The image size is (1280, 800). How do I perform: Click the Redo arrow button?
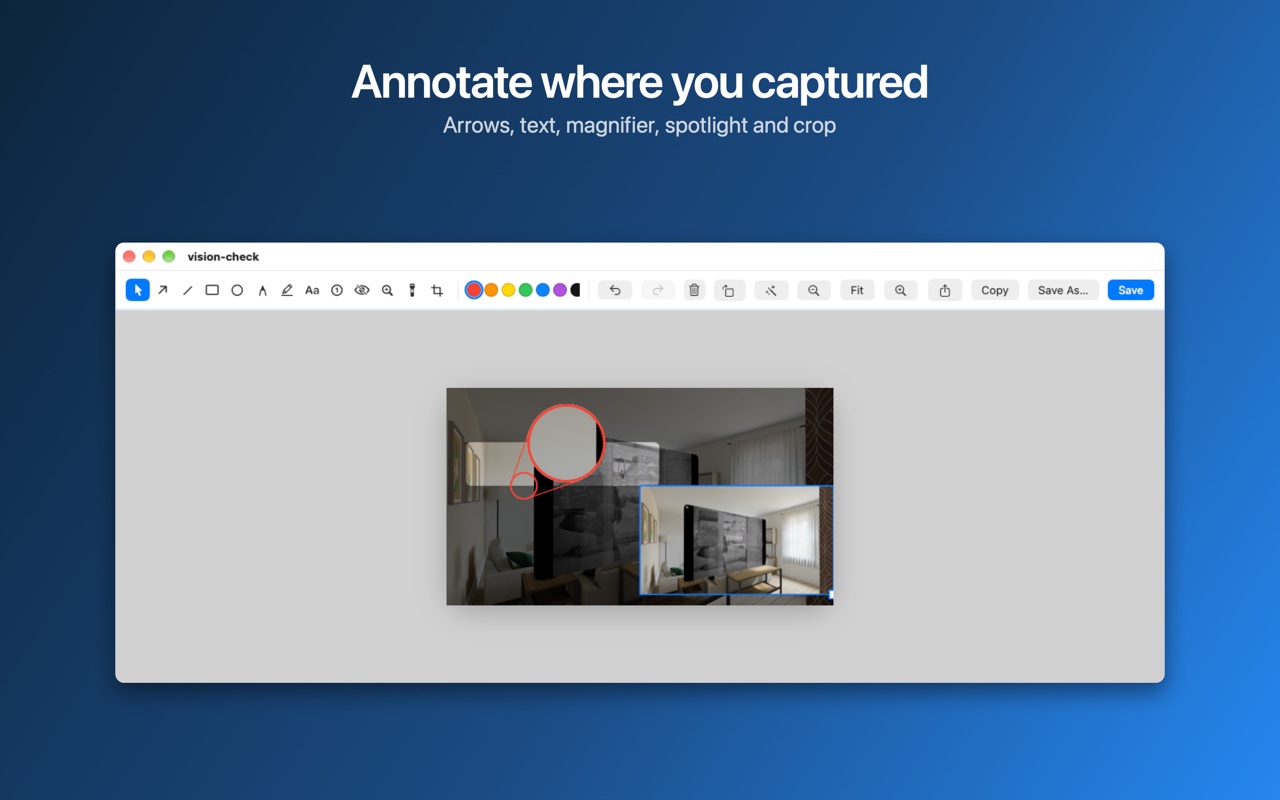click(x=657, y=290)
